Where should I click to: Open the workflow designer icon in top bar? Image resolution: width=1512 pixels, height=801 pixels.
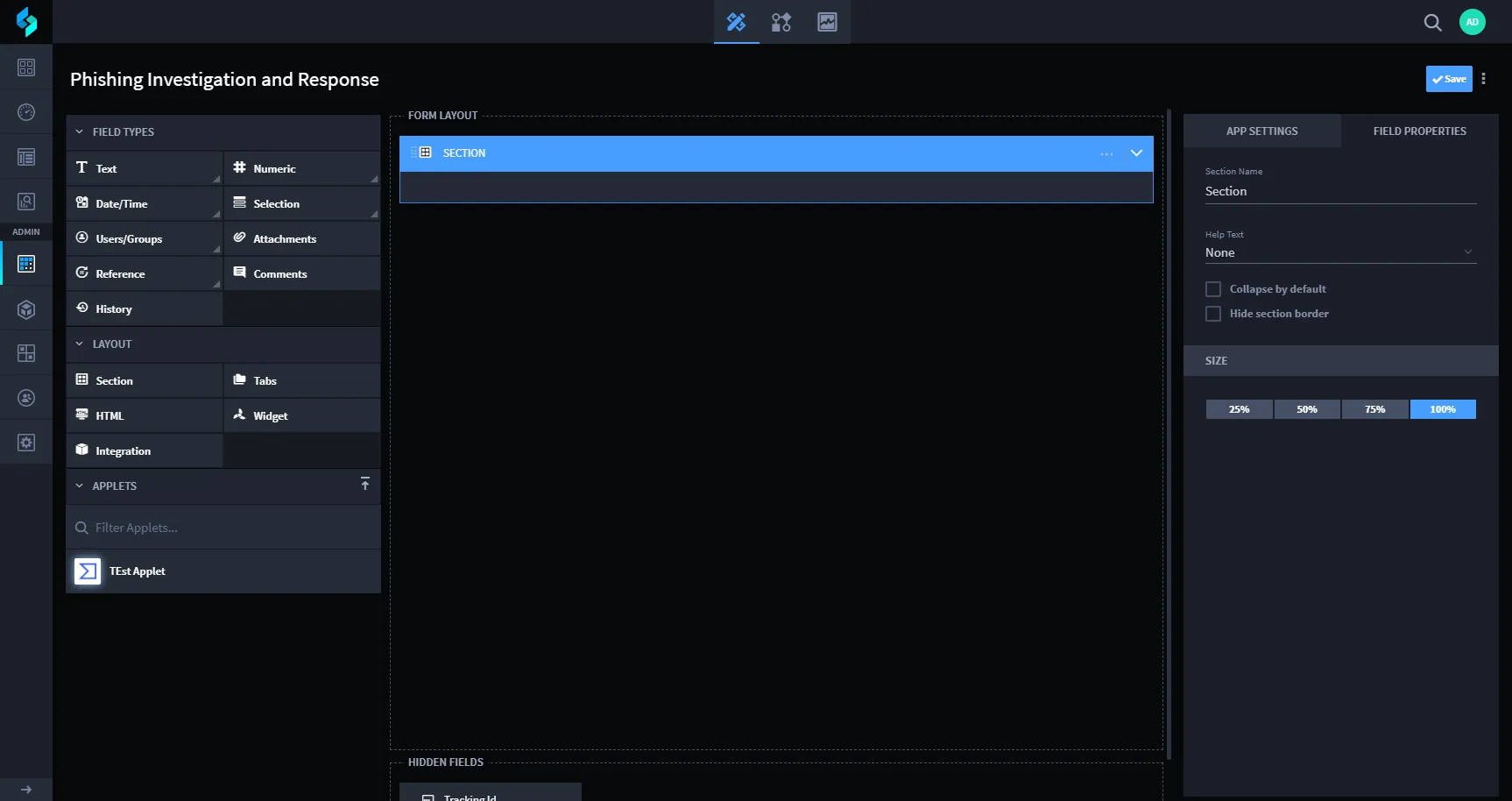781,22
